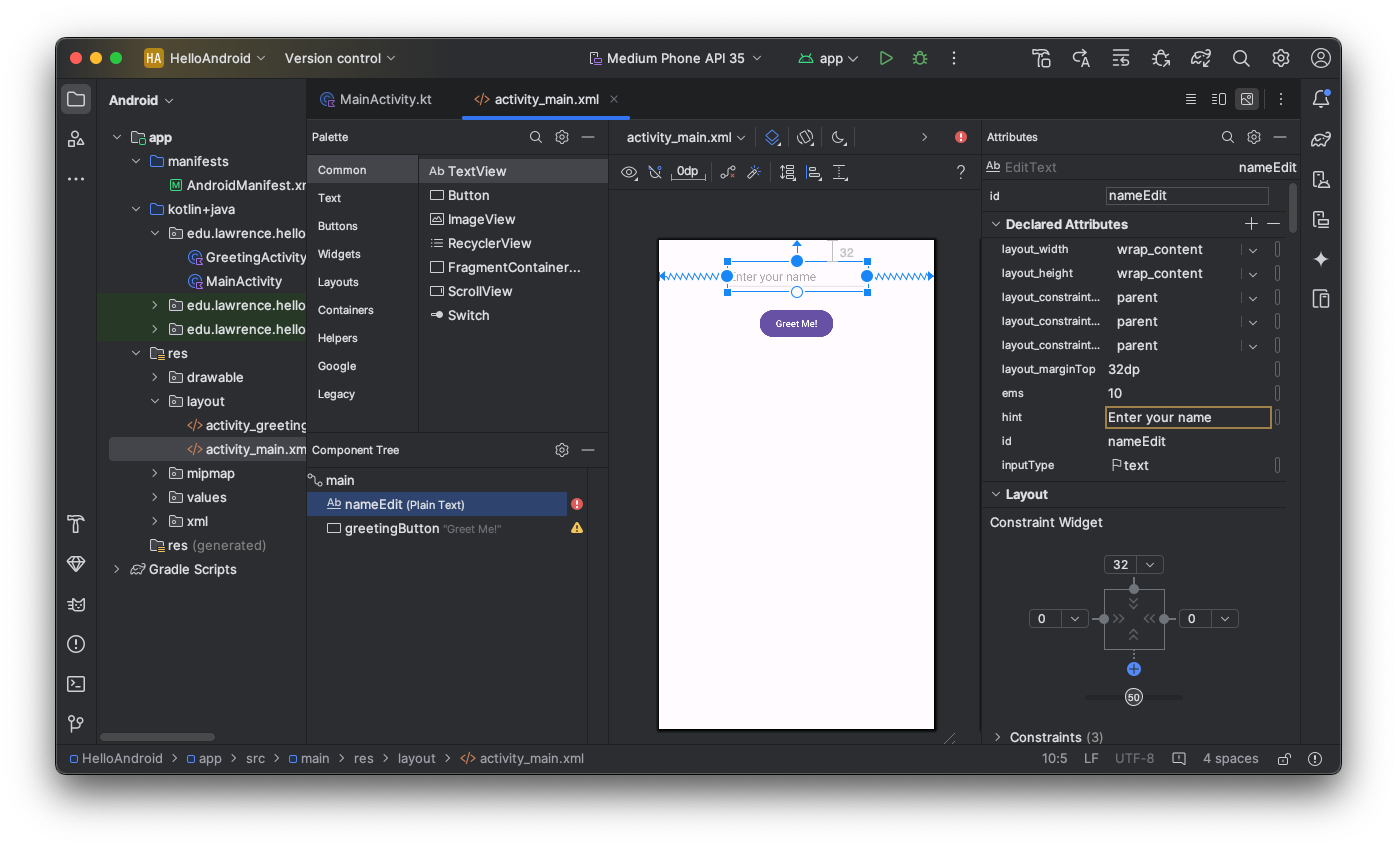
Task: Open top margin 32 dropdown in Constraint Widget
Action: point(1151,565)
